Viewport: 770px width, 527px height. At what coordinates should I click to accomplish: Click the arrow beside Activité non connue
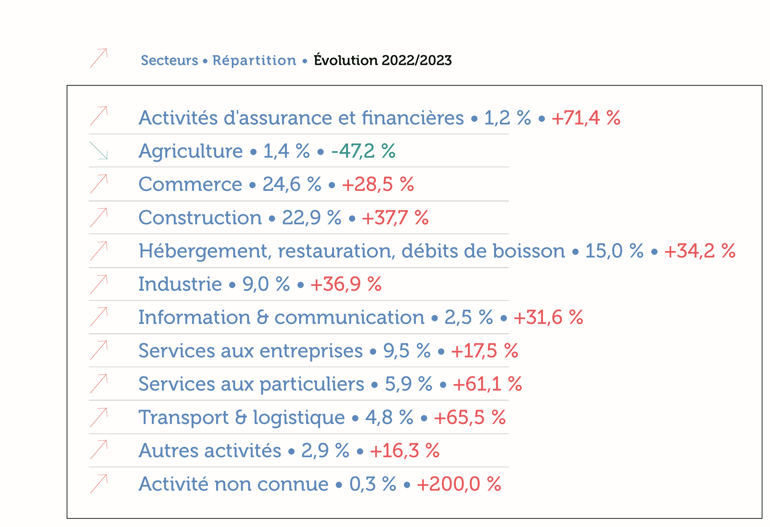98,484
